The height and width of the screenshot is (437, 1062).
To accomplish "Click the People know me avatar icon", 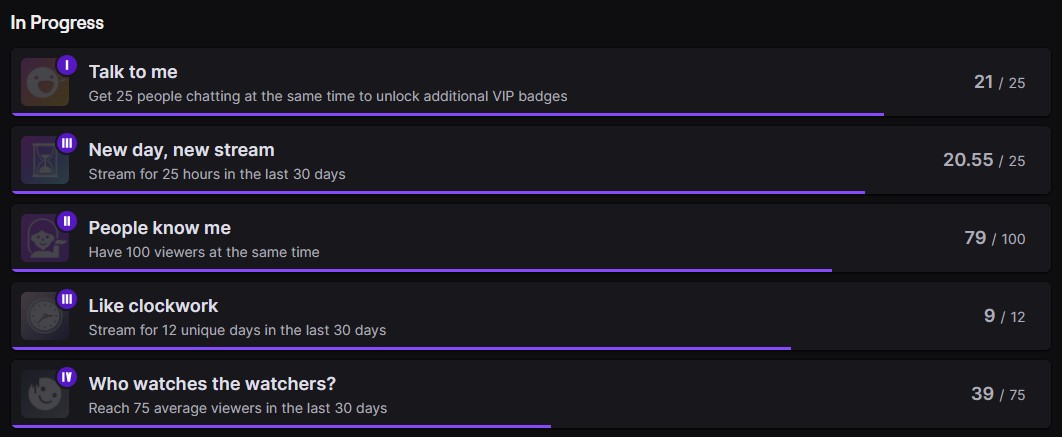I will (44, 238).
